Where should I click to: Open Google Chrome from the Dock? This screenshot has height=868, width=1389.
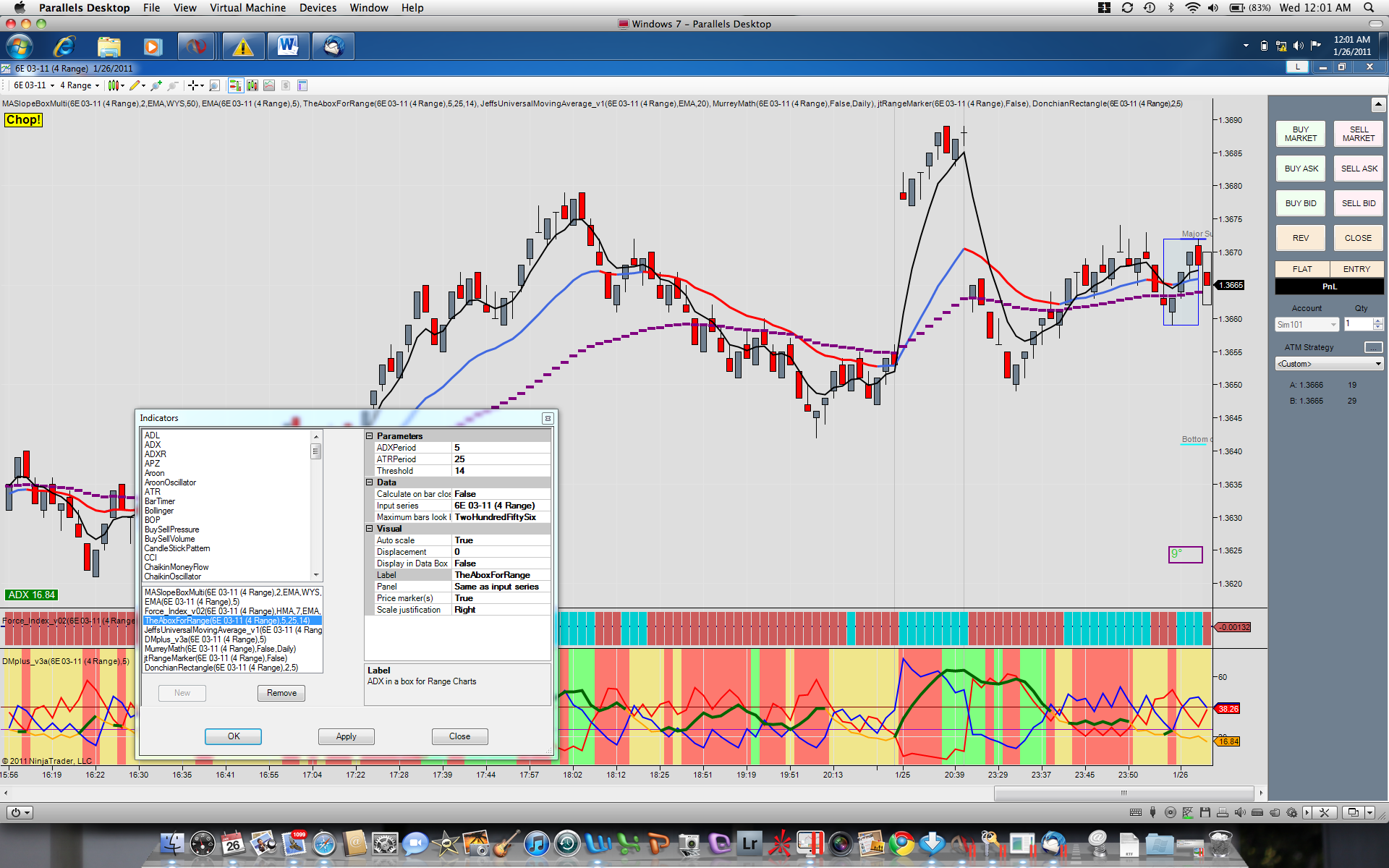(x=901, y=843)
